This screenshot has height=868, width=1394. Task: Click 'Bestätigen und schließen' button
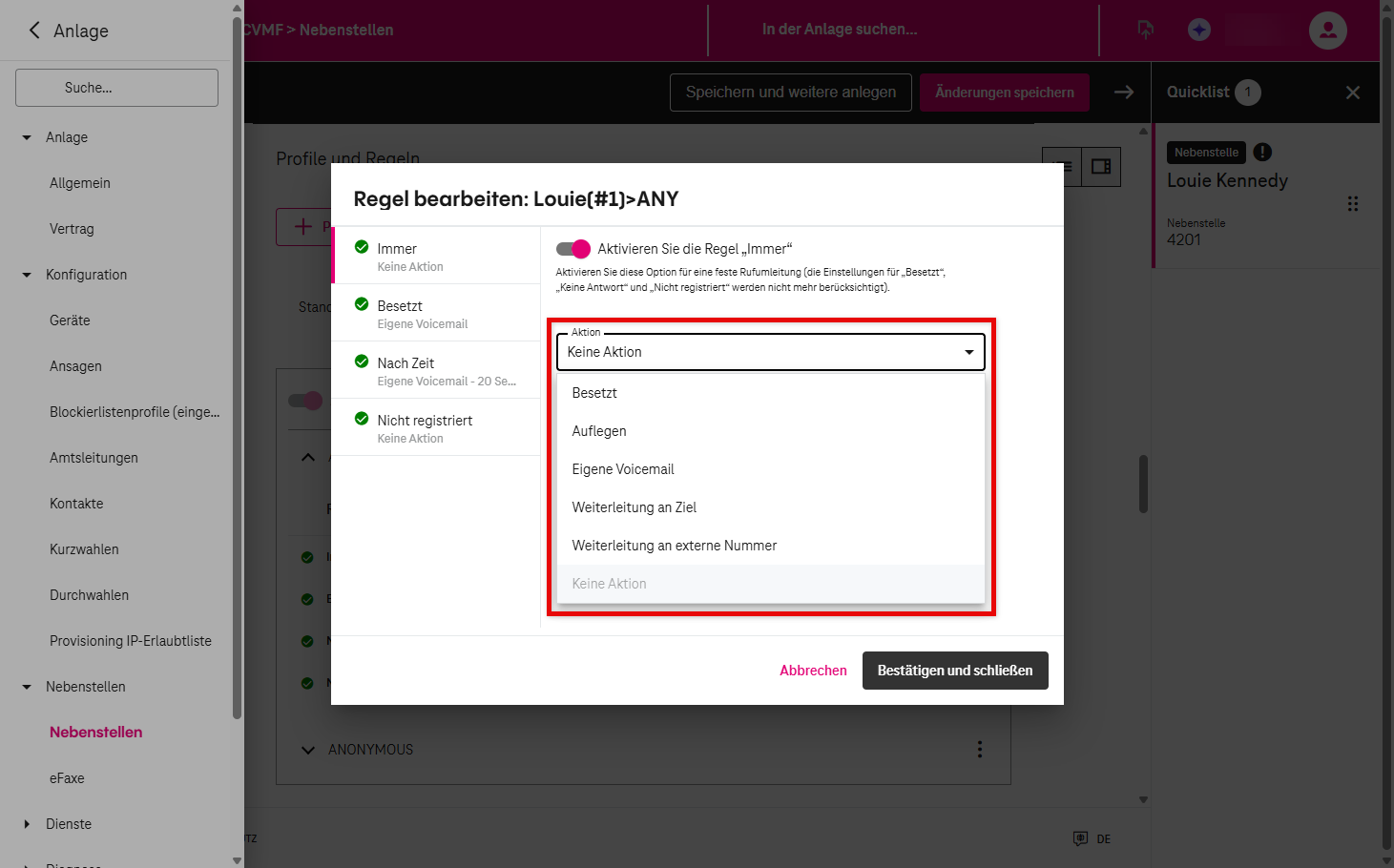[954, 671]
